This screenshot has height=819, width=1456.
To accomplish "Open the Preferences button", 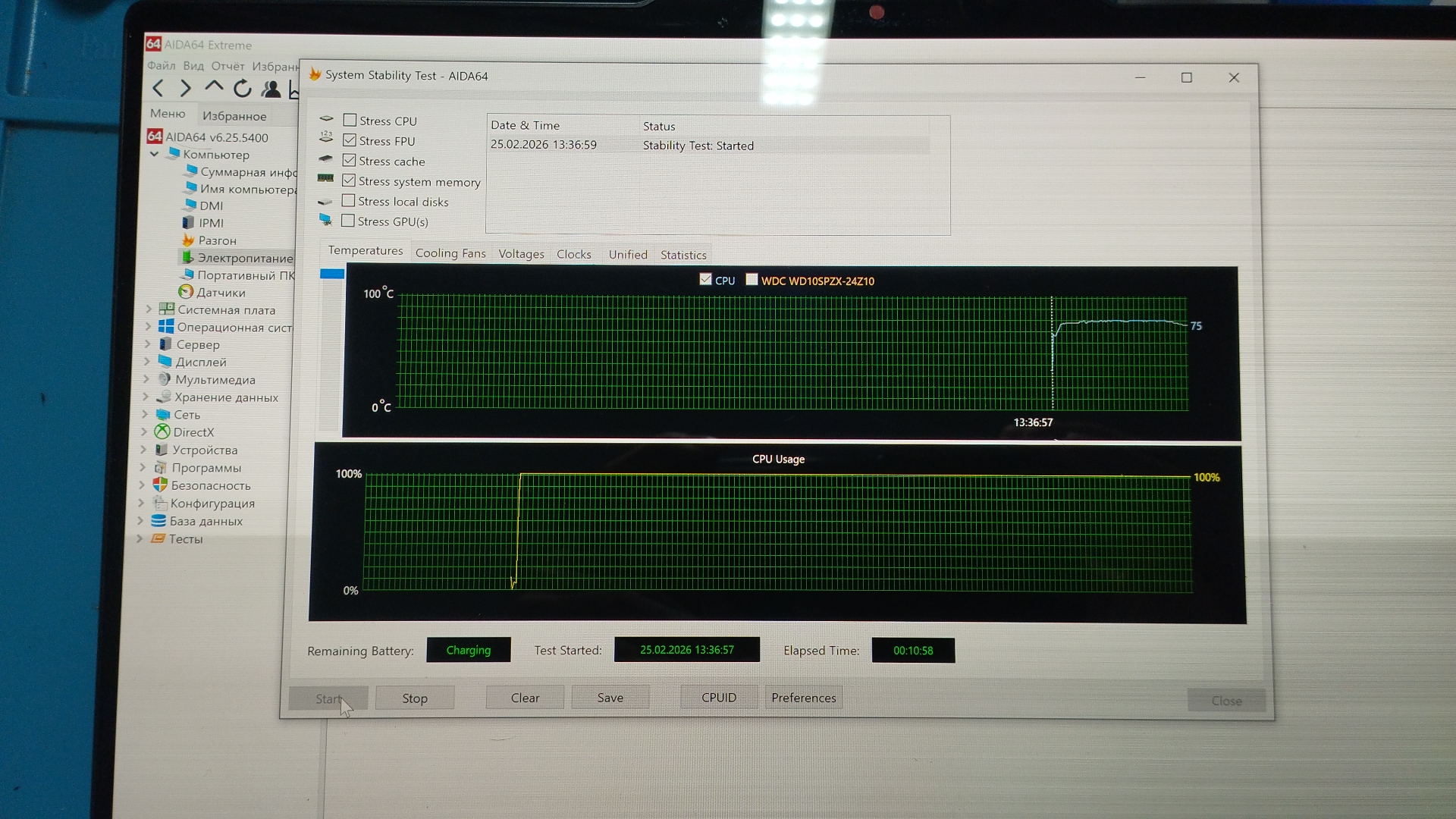I will pyautogui.click(x=803, y=698).
